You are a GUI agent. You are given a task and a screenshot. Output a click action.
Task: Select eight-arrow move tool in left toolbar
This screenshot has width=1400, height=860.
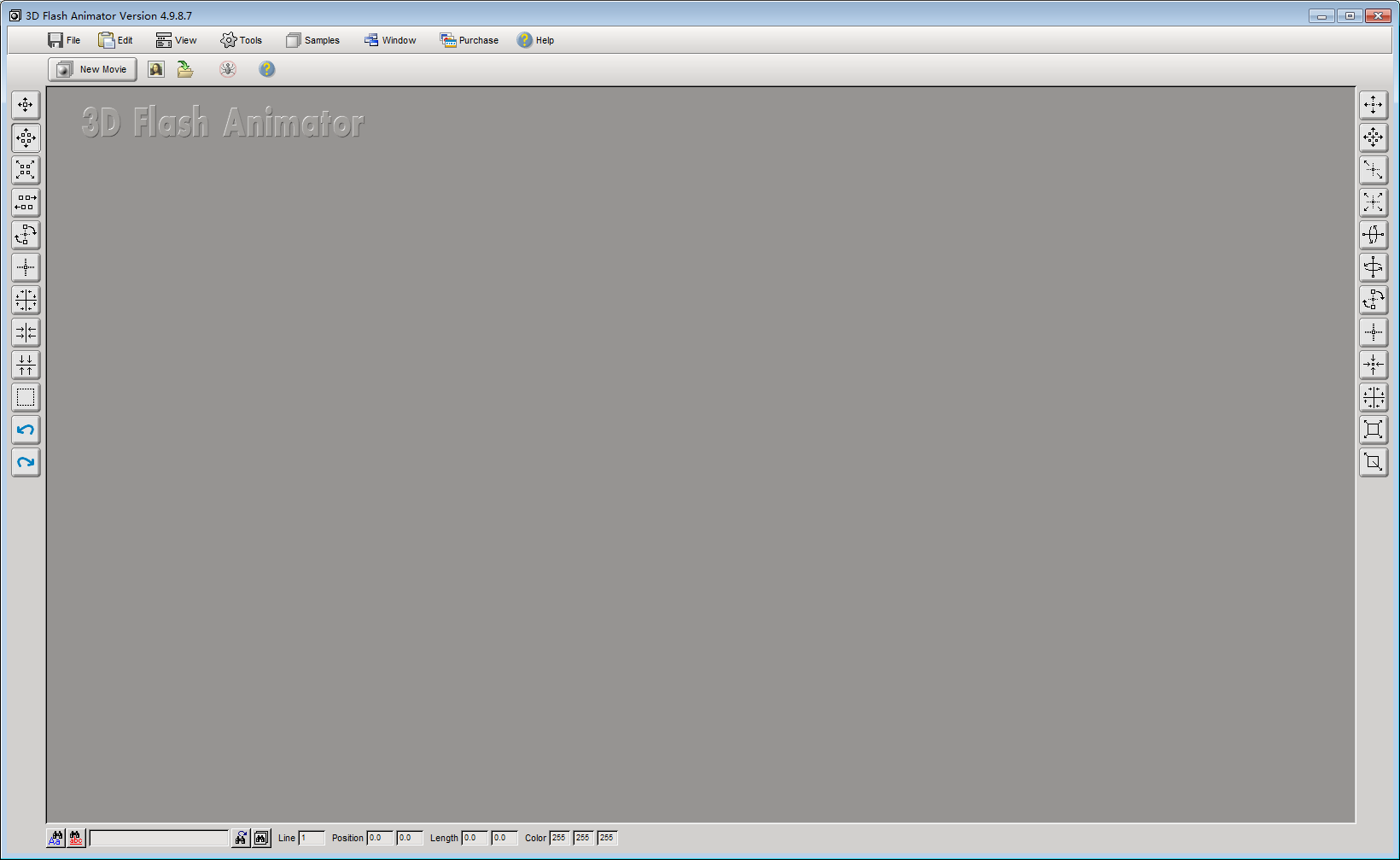(26, 137)
